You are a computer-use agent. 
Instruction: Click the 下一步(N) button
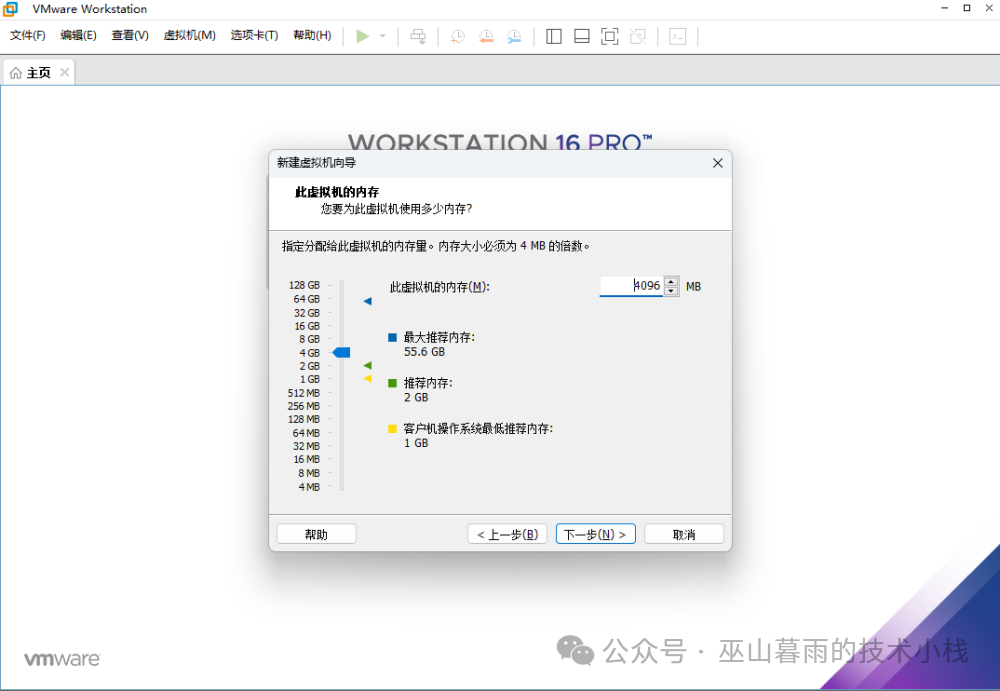[595, 533]
